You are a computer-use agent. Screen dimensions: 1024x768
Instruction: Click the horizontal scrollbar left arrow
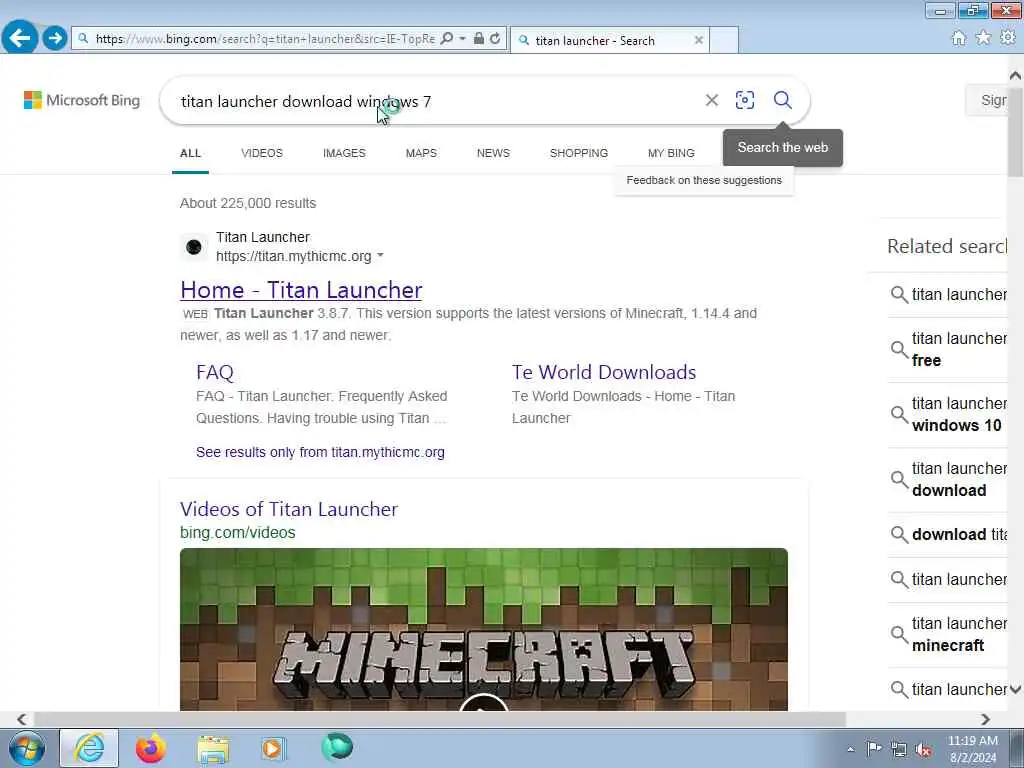(x=22, y=719)
